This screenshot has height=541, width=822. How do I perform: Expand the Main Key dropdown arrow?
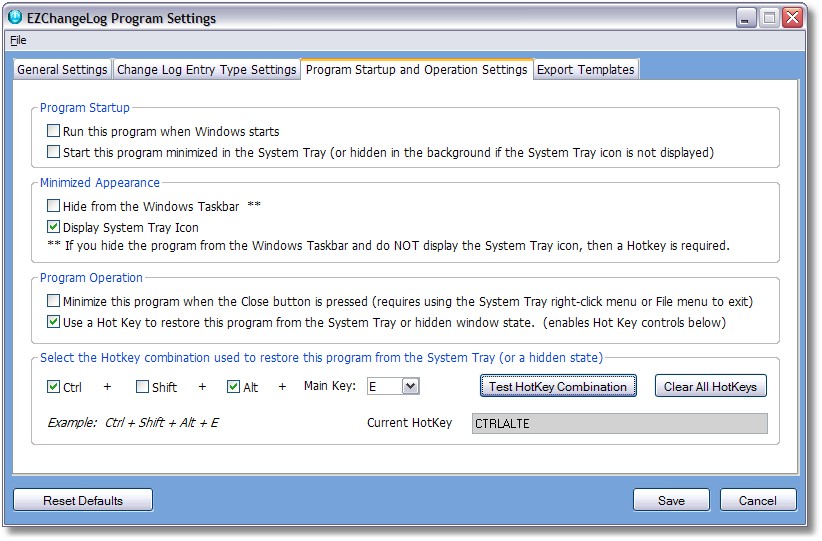[x=410, y=386]
